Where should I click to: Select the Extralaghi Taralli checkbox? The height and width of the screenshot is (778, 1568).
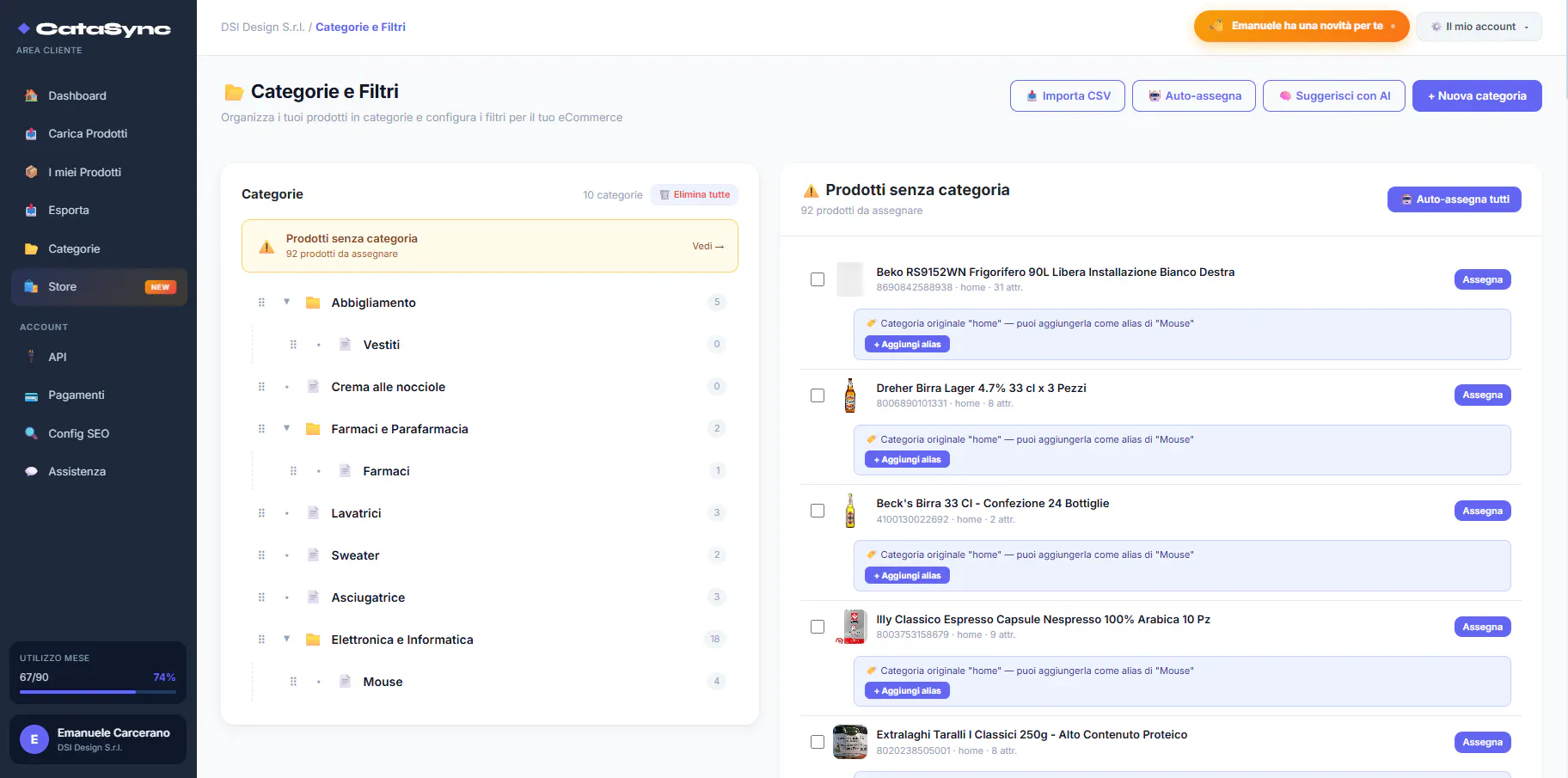pyautogui.click(x=818, y=742)
